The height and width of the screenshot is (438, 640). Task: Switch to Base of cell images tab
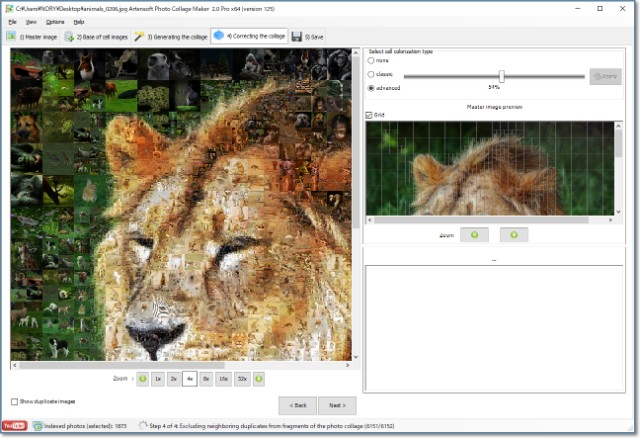coord(97,37)
